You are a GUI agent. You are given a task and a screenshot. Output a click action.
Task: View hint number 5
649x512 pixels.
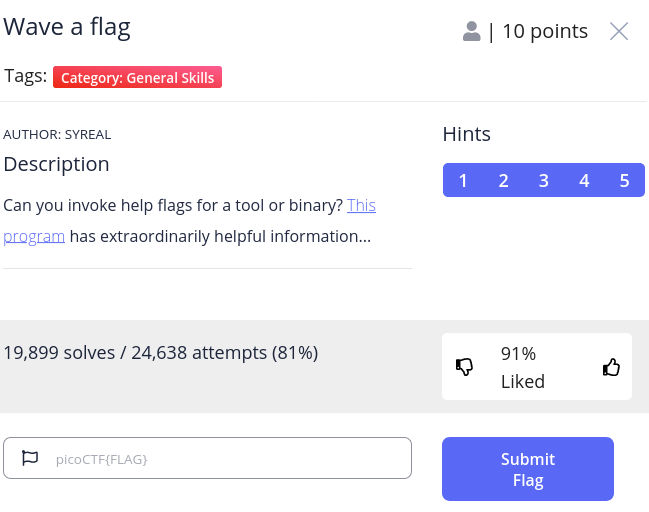coord(624,180)
